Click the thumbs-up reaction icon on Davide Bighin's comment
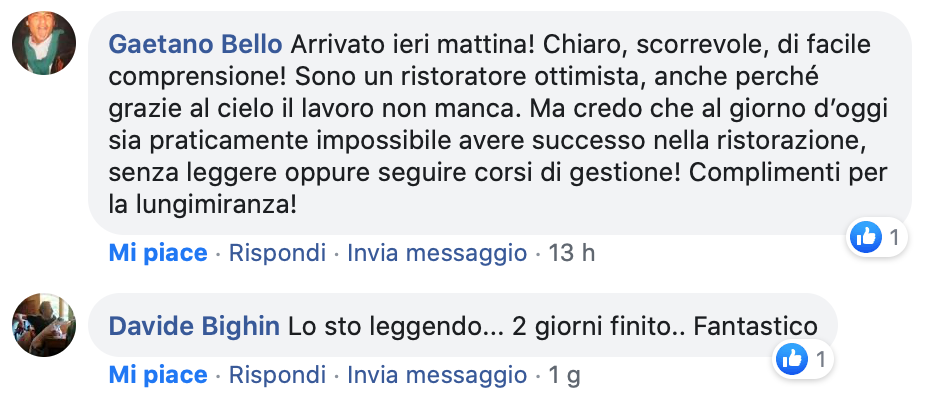The height and width of the screenshot is (397, 925). [792, 359]
